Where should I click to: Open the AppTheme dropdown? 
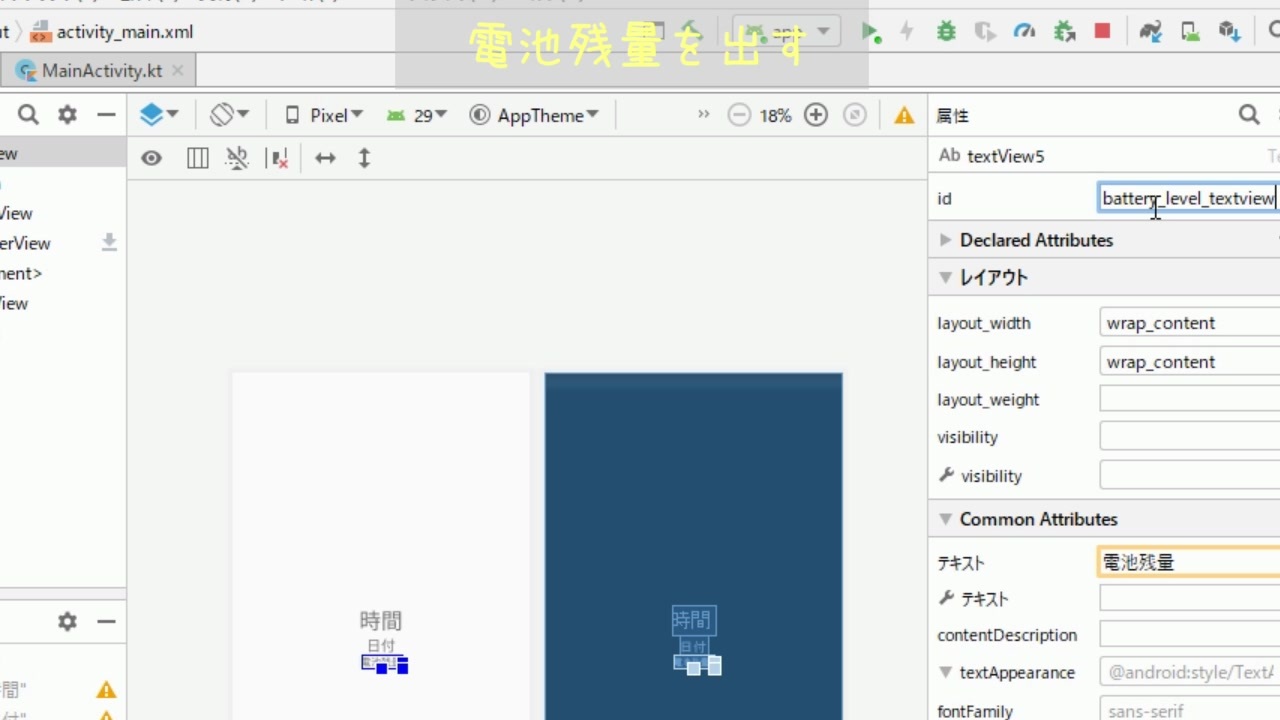coord(534,115)
